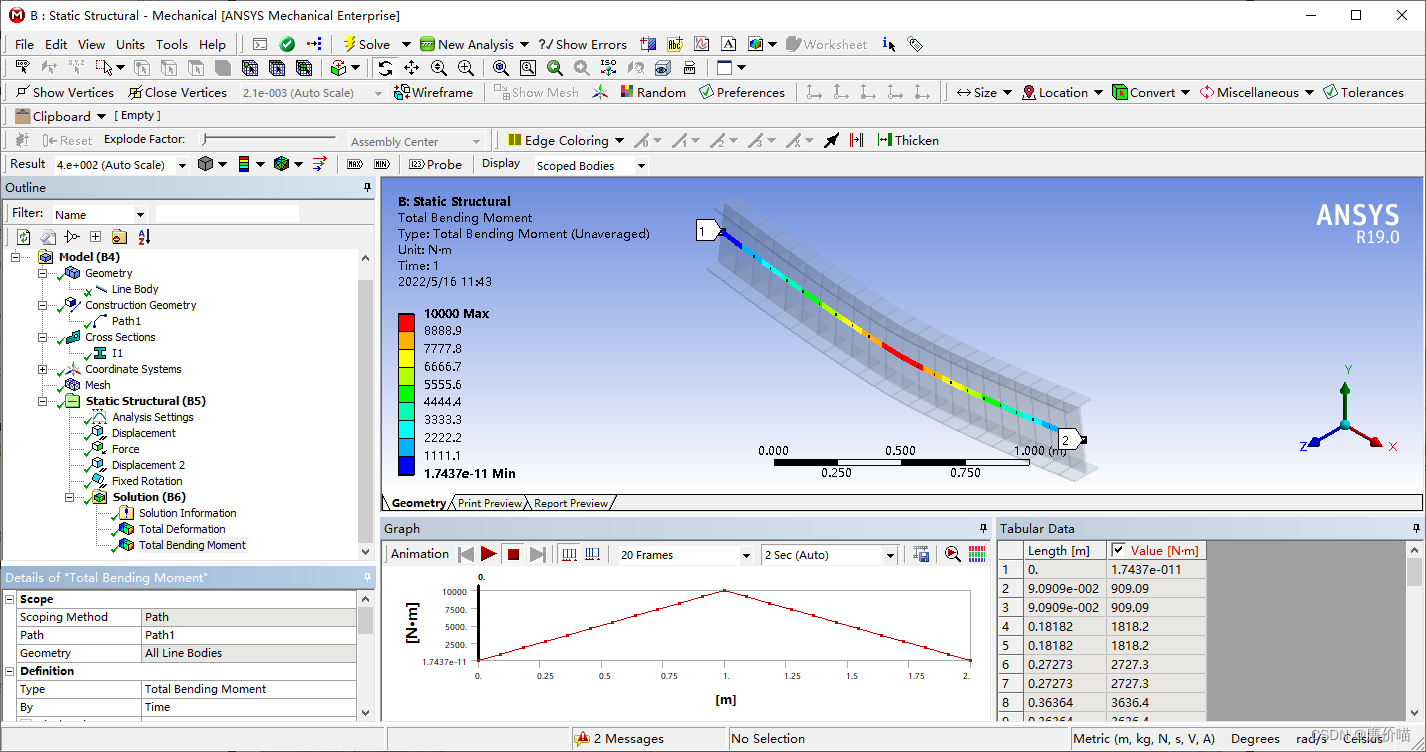Open the Miscellaneous dropdown
The width and height of the screenshot is (1426, 752).
click(x=1256, y=92)
